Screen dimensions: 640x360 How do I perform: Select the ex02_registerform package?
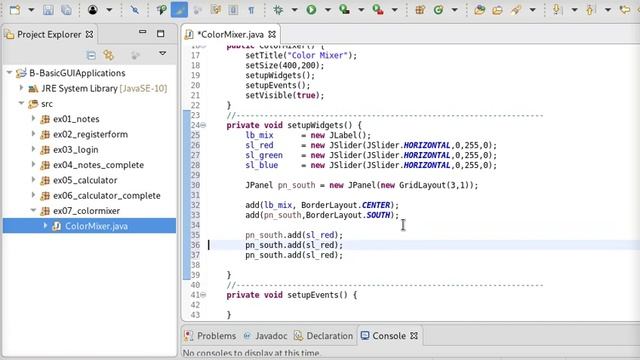(x=90, y=134)
